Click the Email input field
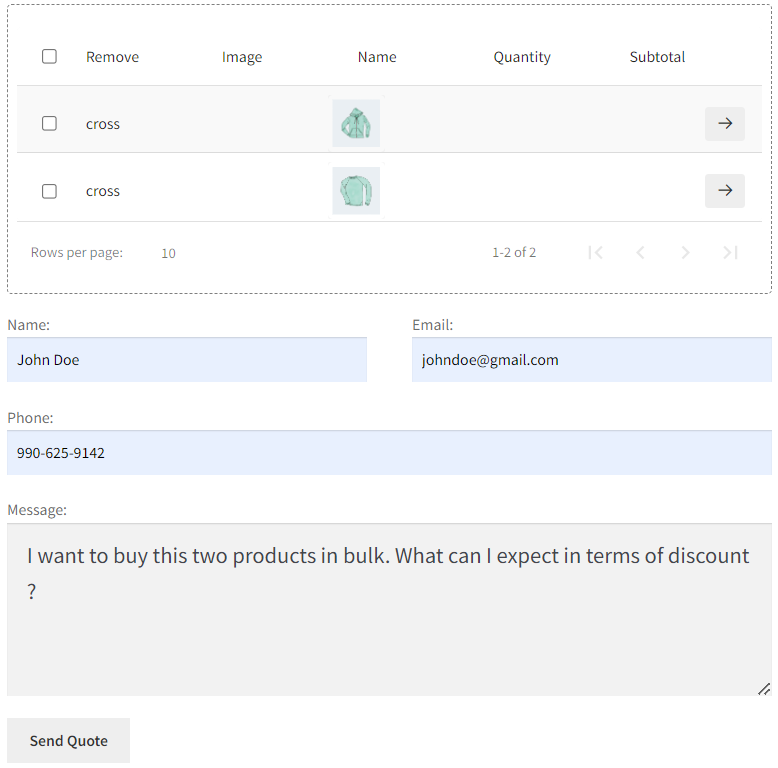Image resolution: width=778 pixels, height=768 pixels. click(591, 360)
